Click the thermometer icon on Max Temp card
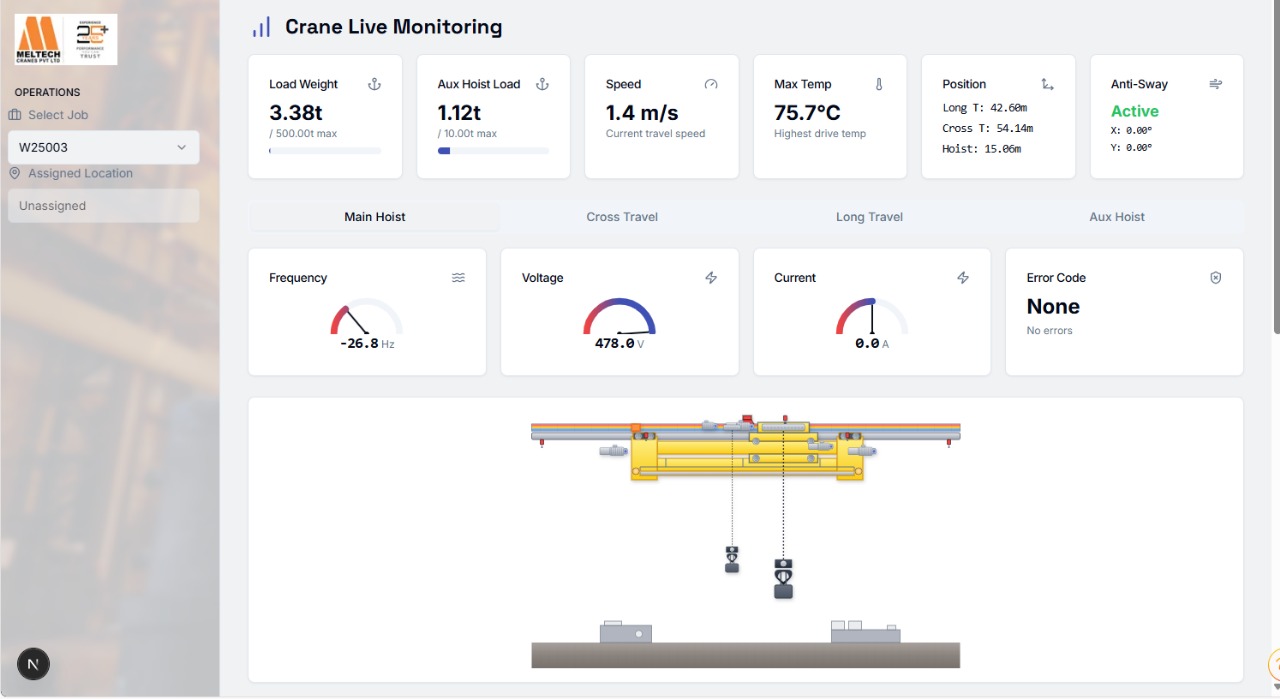 click(x=879, y=84)
